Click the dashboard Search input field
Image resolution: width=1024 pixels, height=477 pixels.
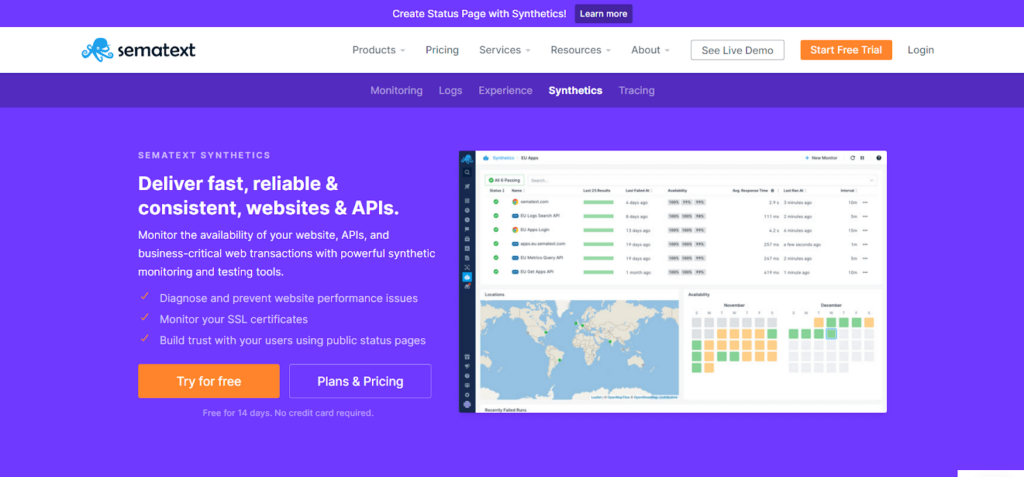702,180
